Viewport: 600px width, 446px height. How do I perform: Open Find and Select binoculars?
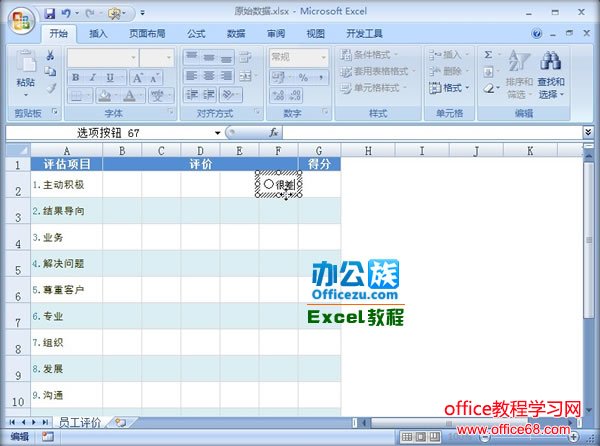tap(551, 75)
